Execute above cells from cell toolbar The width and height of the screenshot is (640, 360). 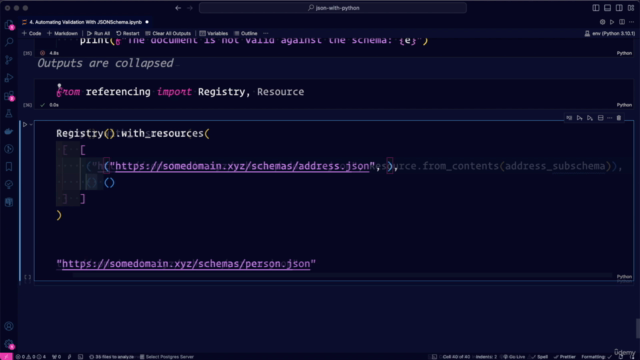click(580, 118)
